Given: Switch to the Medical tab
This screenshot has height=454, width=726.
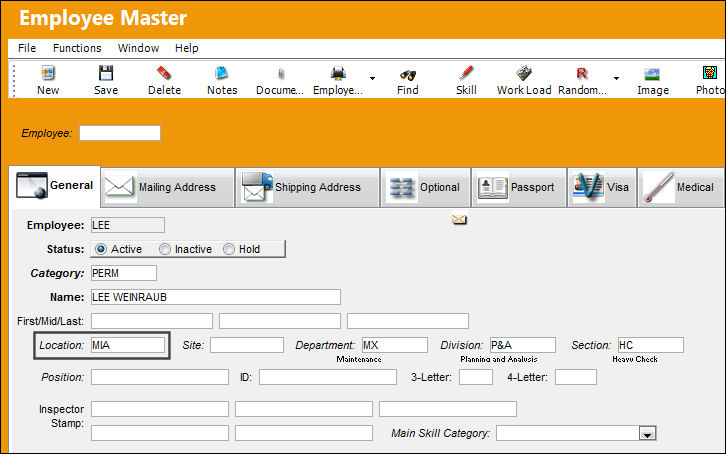Looking at the screenshot, I should 681,187.
